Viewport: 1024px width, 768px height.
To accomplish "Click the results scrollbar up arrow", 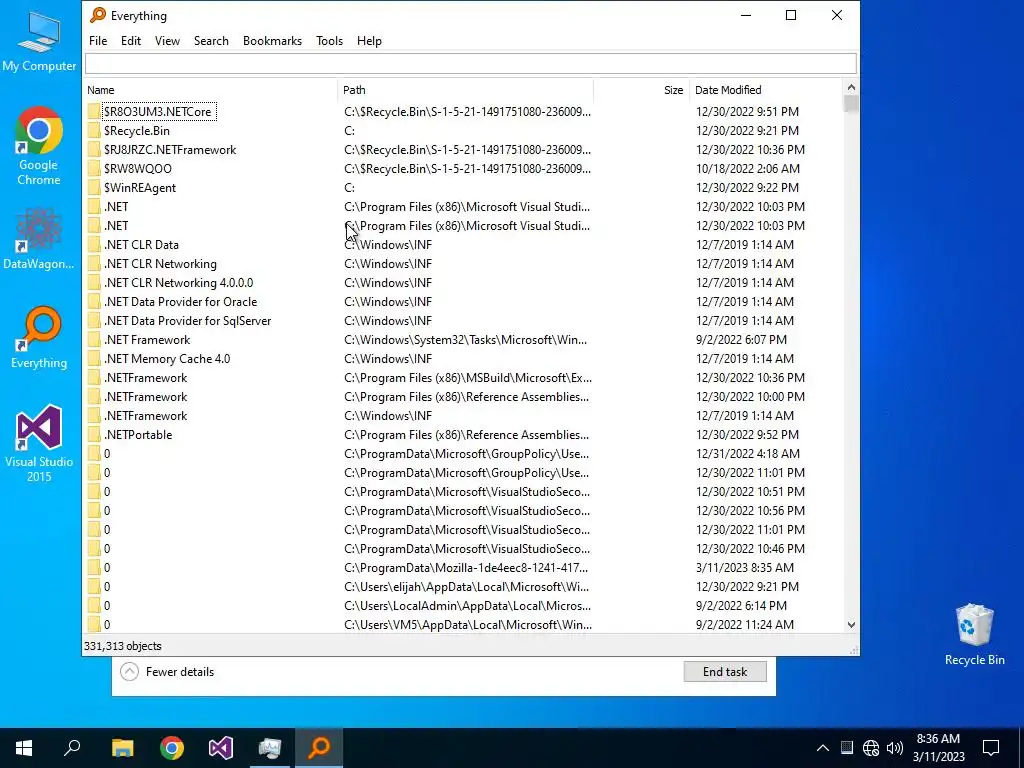I will coord(851,87).
